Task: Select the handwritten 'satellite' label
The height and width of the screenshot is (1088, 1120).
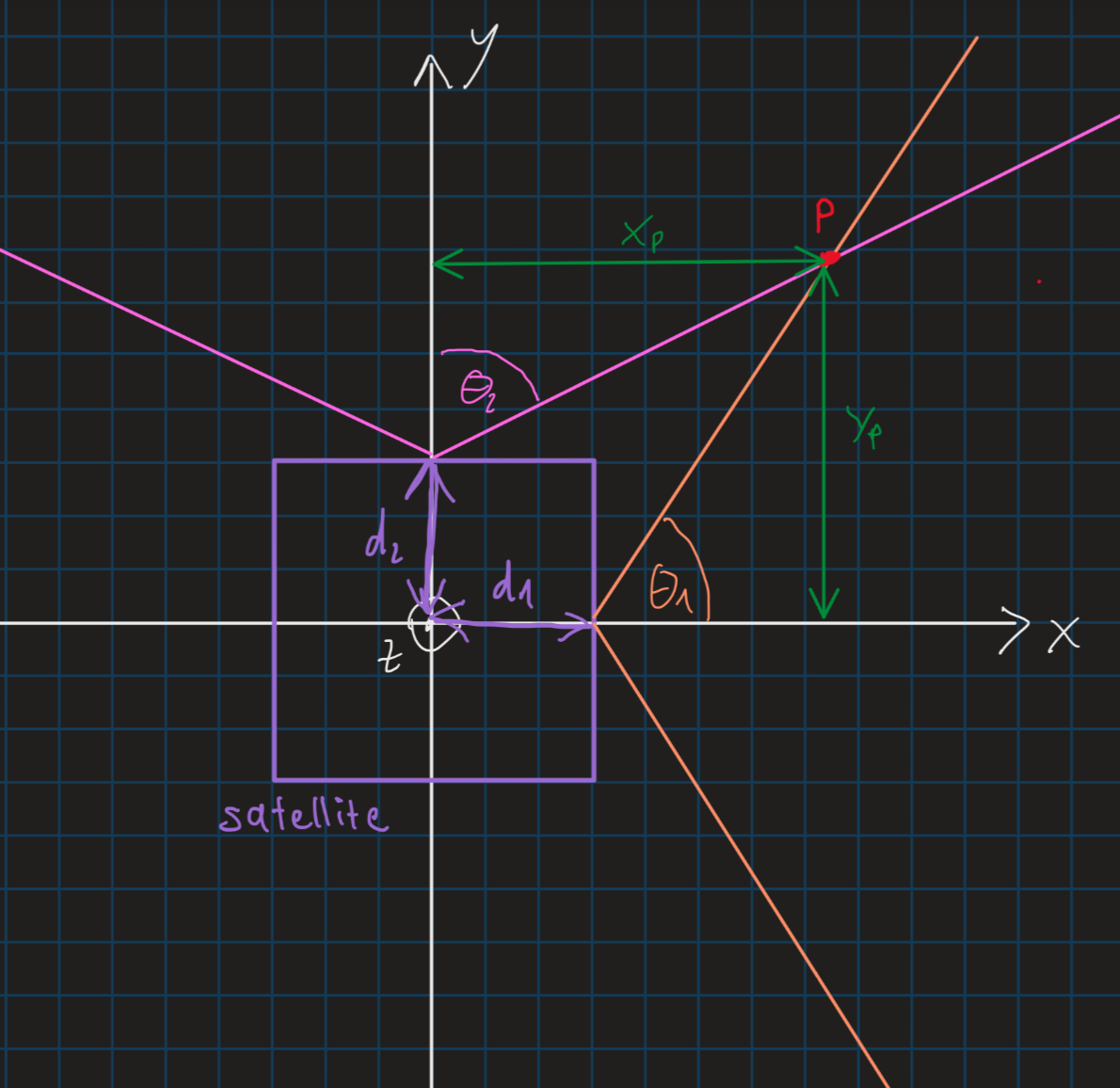Action: tap(303, 815)
